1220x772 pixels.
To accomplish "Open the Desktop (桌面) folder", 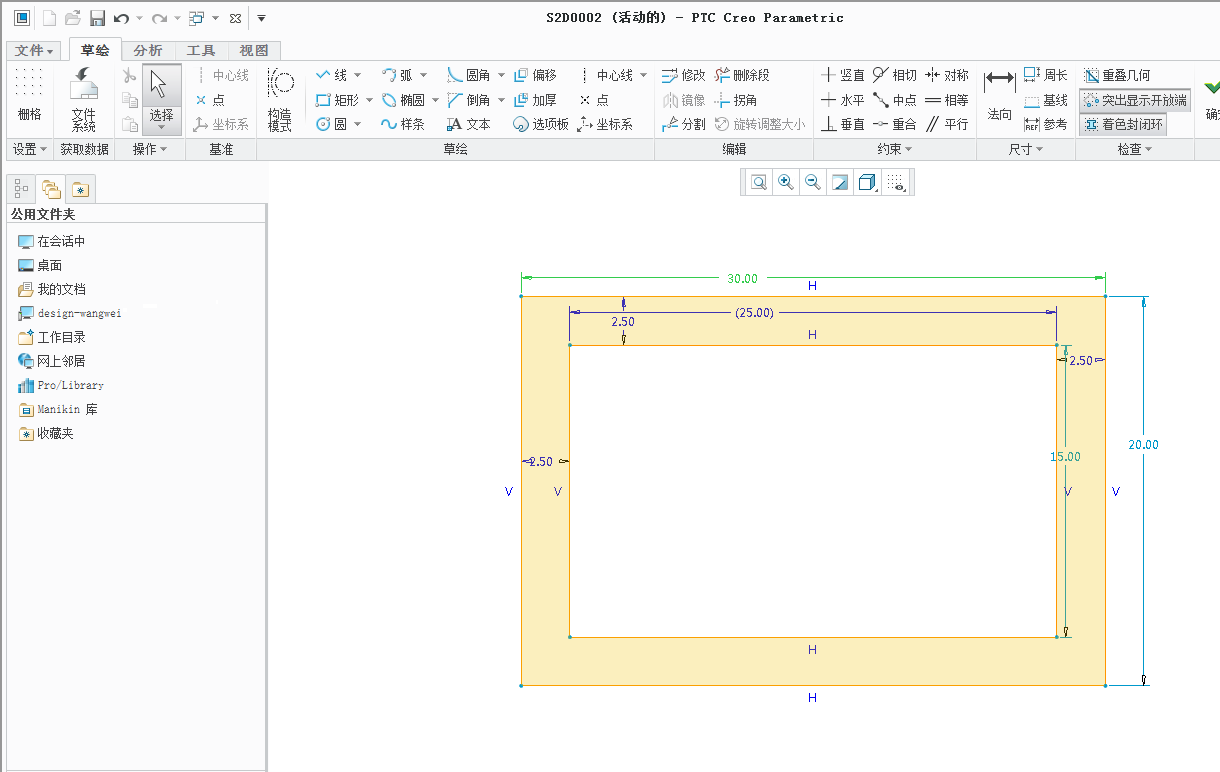I will [x=40, y=265].
